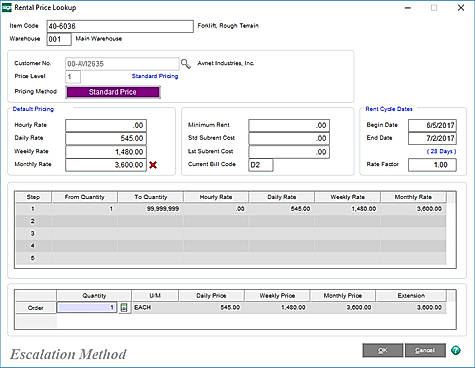Click the Rate Factor field
475x368 pixels.
pos(432,165)
